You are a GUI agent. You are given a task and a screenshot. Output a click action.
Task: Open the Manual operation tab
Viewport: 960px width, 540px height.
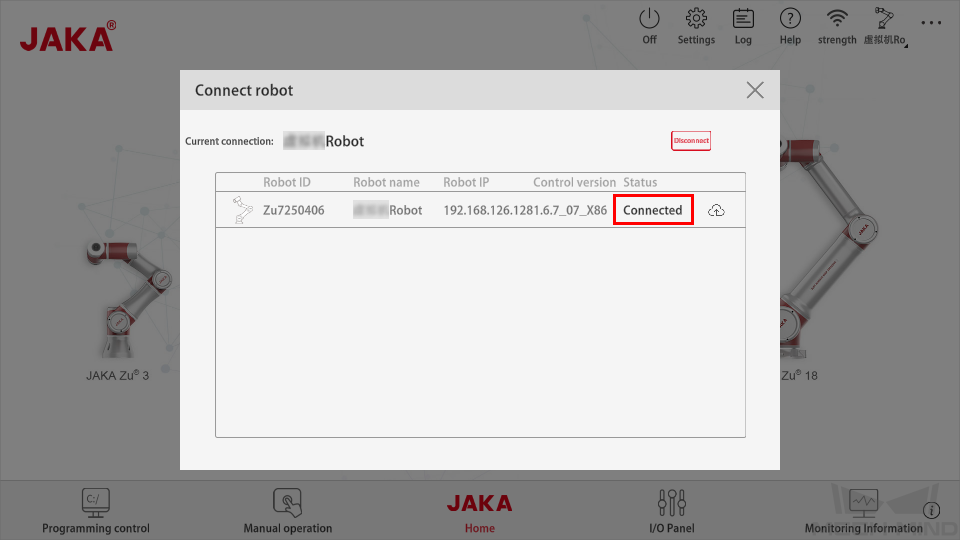(x=288, y=511)
